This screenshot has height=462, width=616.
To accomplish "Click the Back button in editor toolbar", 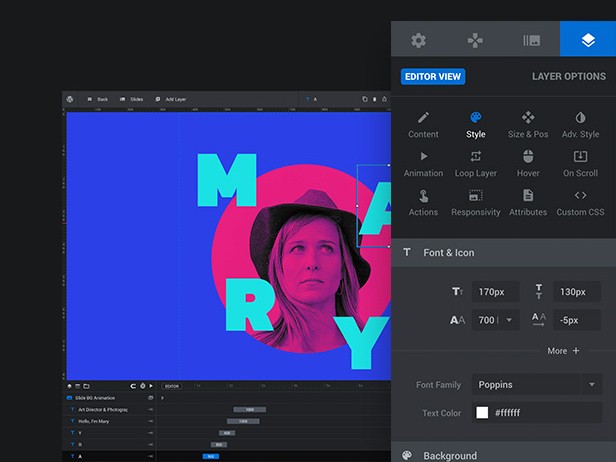I will click(98, 99).
